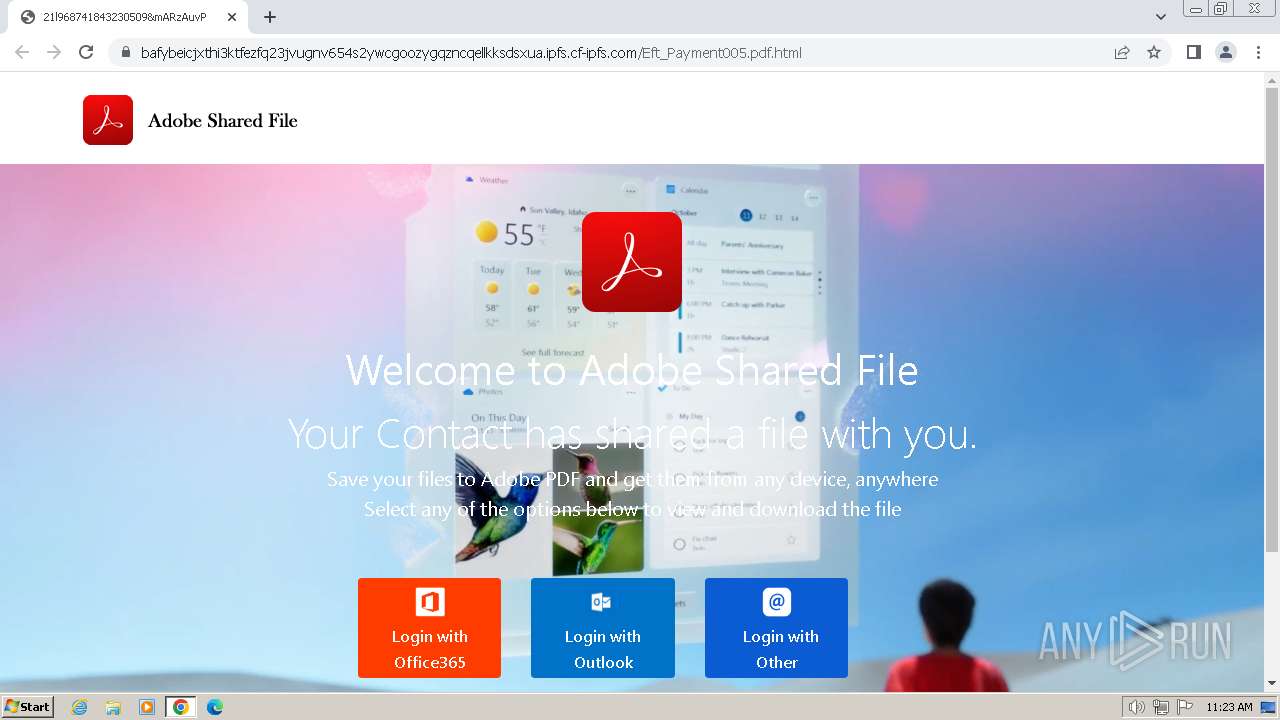Switch to Chrome in the taskbar
Viewport: 1280px width, 720px height.
point(180,707)
